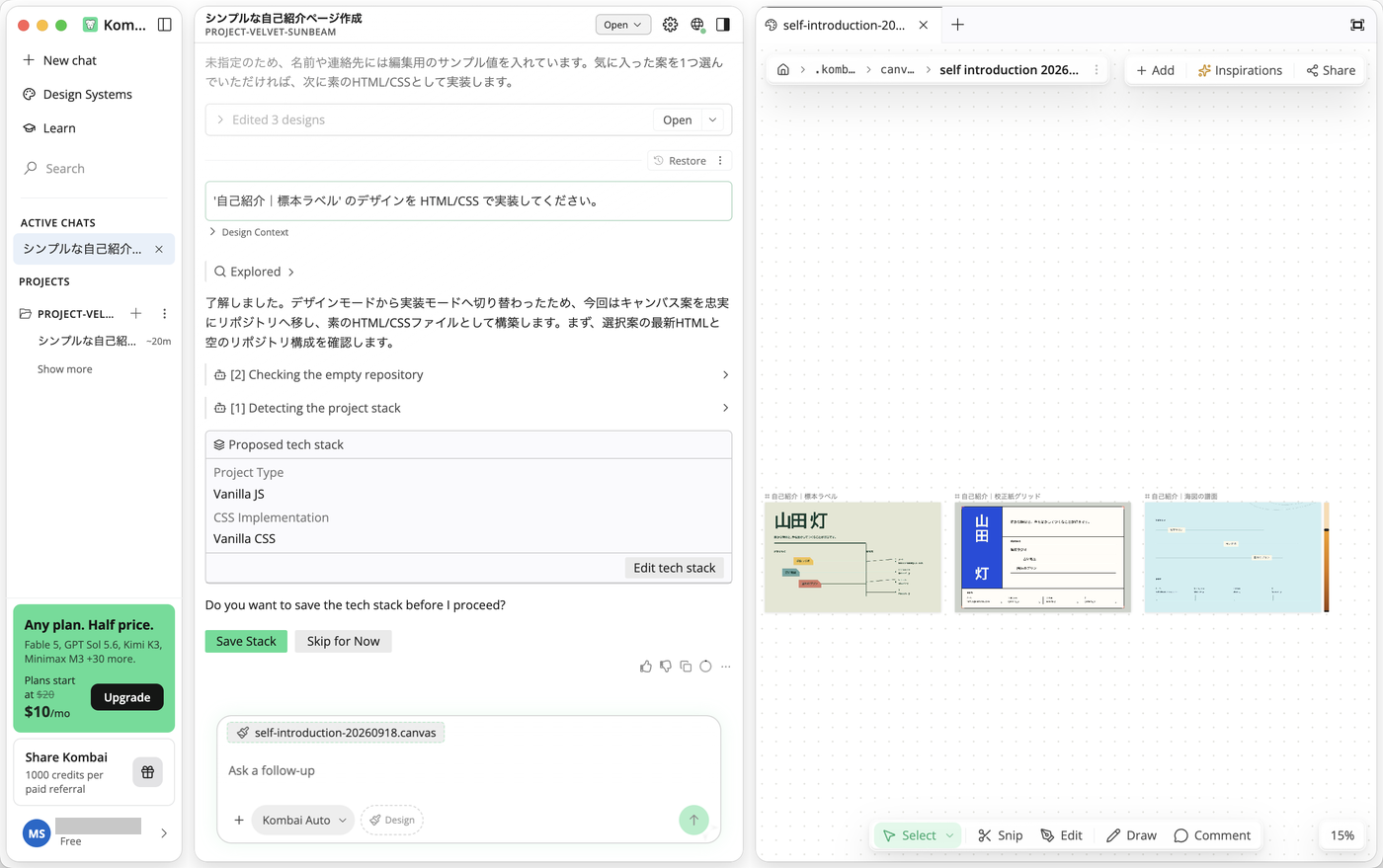Select the Draw tool
Screen dimensions: 1383x868
click(x=1131, y=835)
